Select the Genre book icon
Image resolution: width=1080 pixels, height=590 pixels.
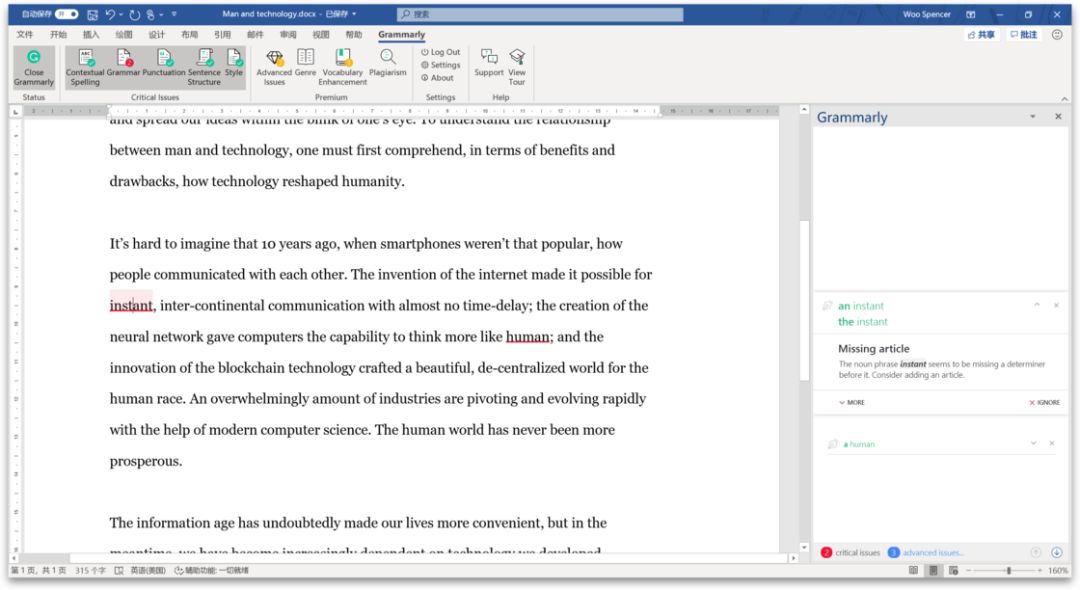(305, 58)
